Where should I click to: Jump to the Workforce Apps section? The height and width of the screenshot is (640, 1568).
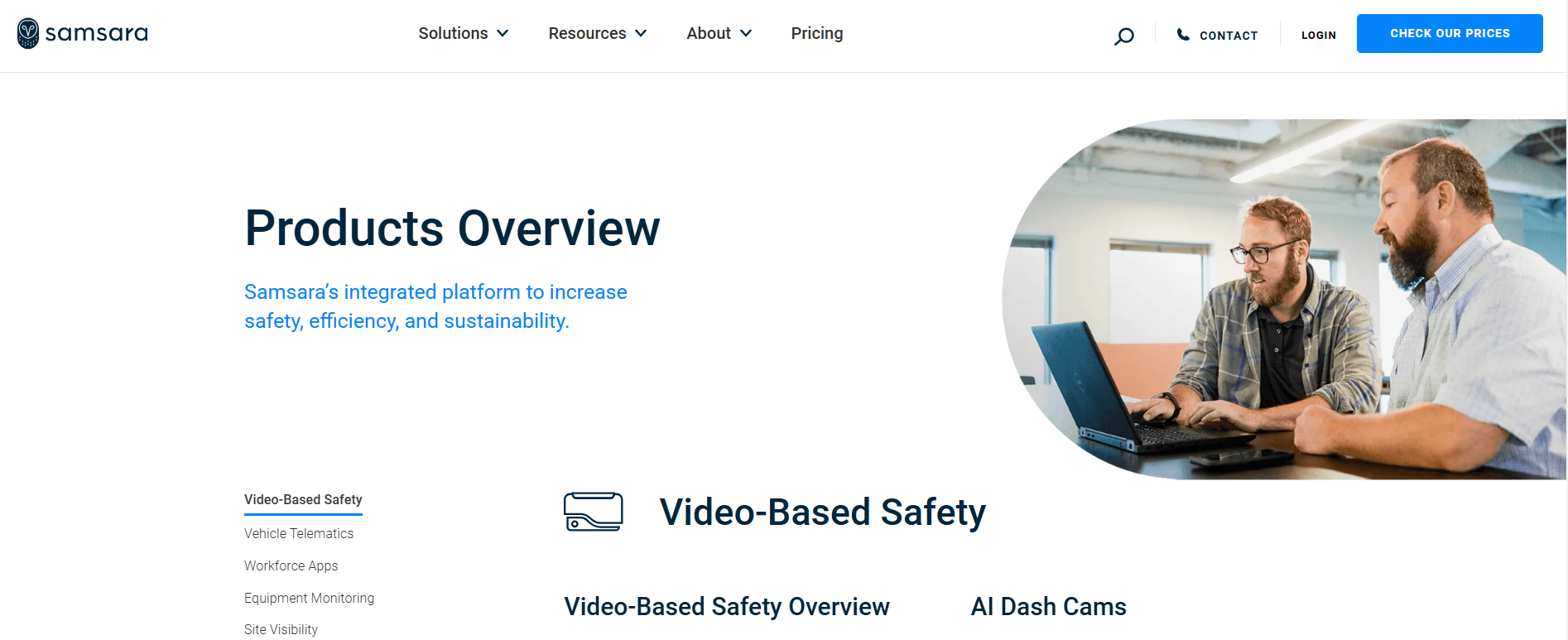(291, 565)
